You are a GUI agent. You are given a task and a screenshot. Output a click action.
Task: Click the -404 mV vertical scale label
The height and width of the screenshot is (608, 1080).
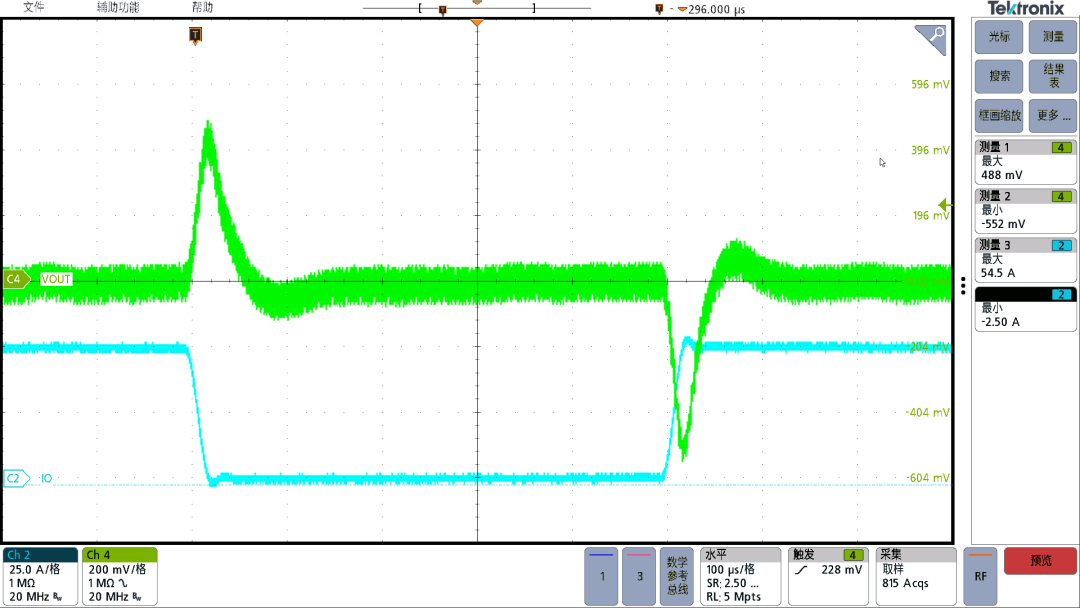(x=927, y=412)
